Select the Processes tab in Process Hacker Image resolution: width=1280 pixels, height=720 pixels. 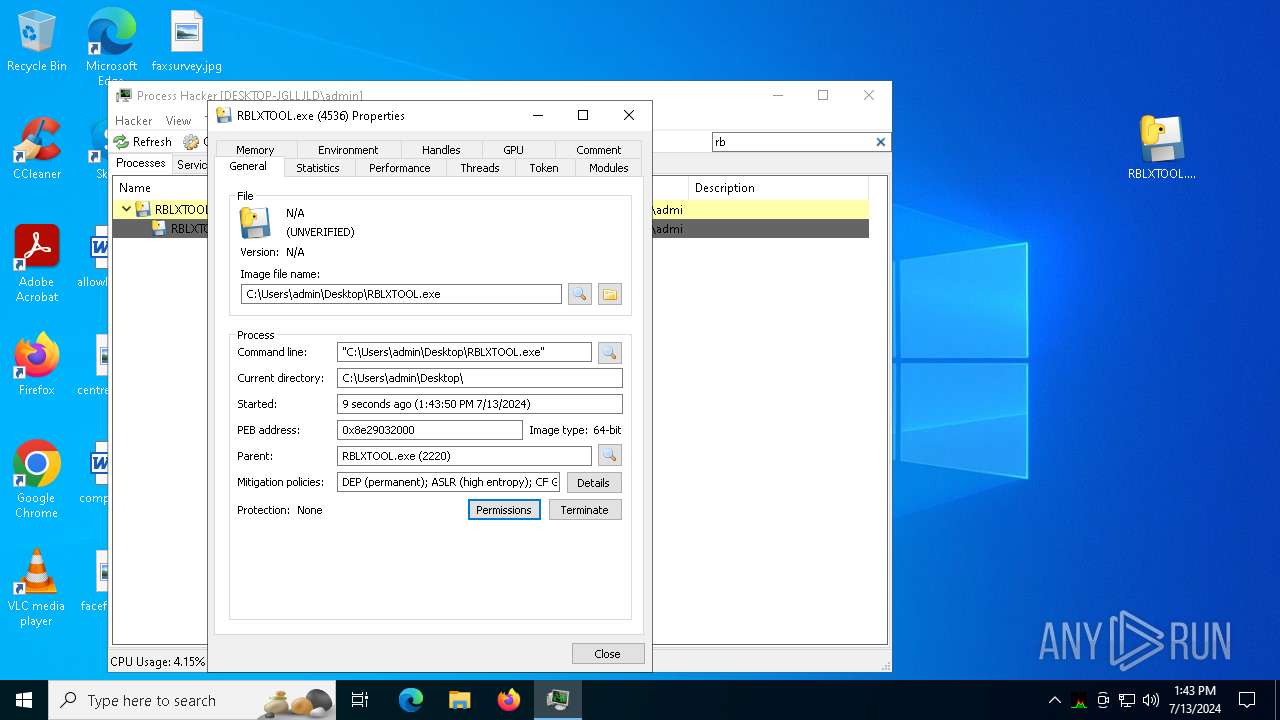coord(141,163)
